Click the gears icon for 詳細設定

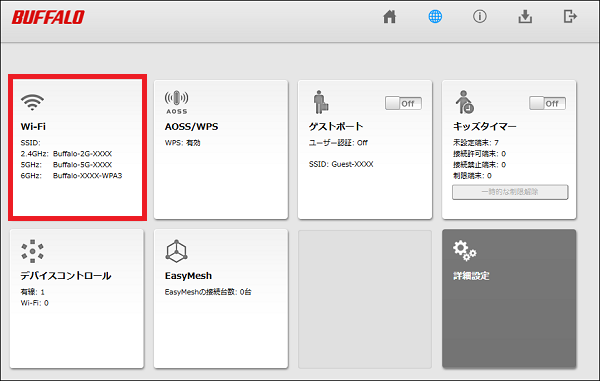click(x=465, y=251)
